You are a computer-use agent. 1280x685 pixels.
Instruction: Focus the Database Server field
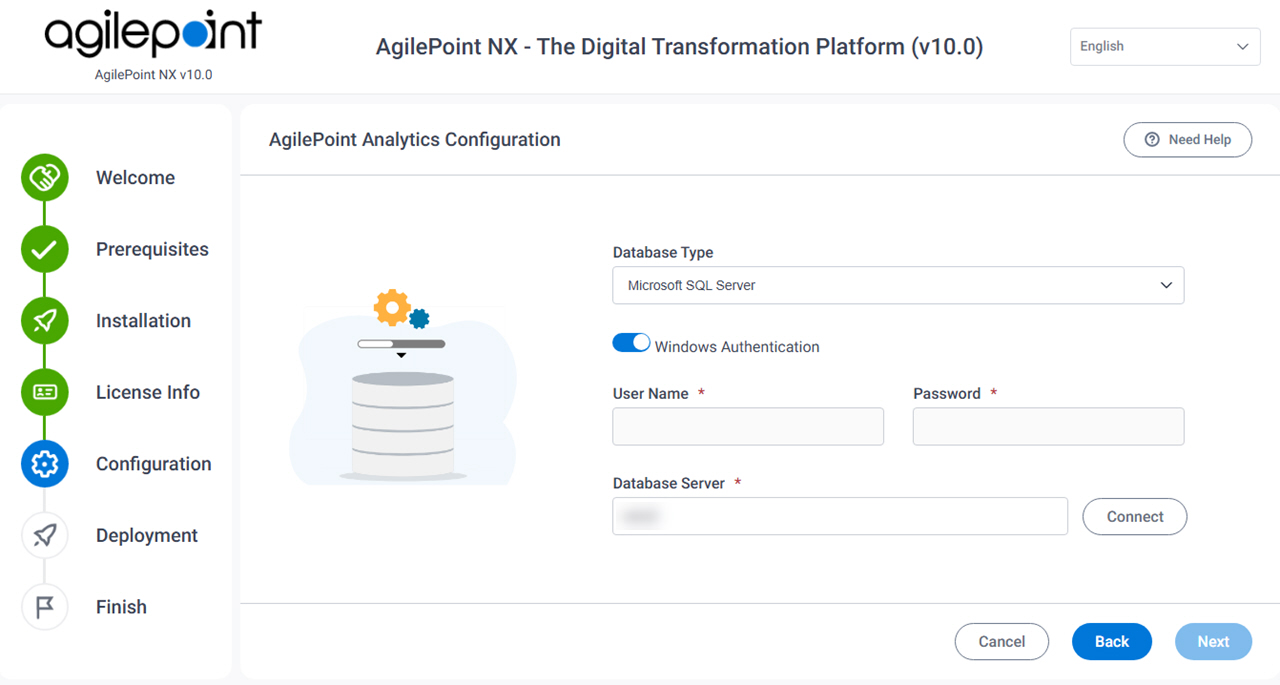pyautogui.click(x=840, y=516)
